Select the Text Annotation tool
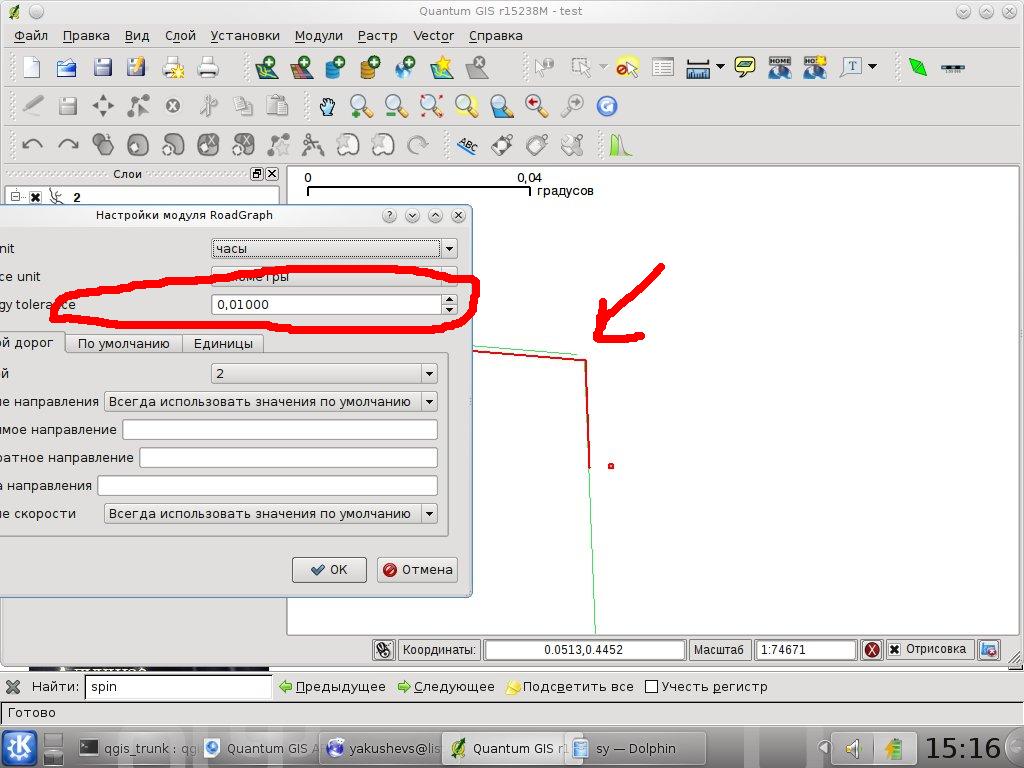 click(x=852, y=67)
